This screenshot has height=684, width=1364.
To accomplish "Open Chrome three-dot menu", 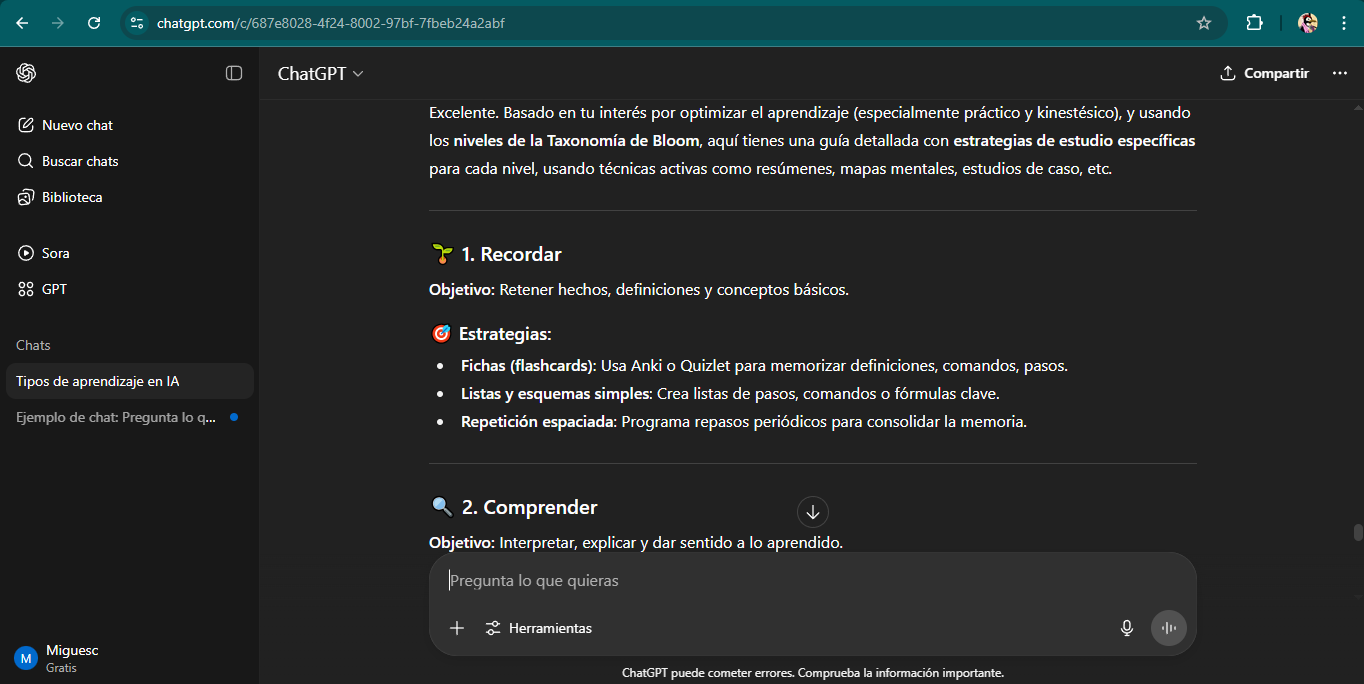I will coord(1343,23).
